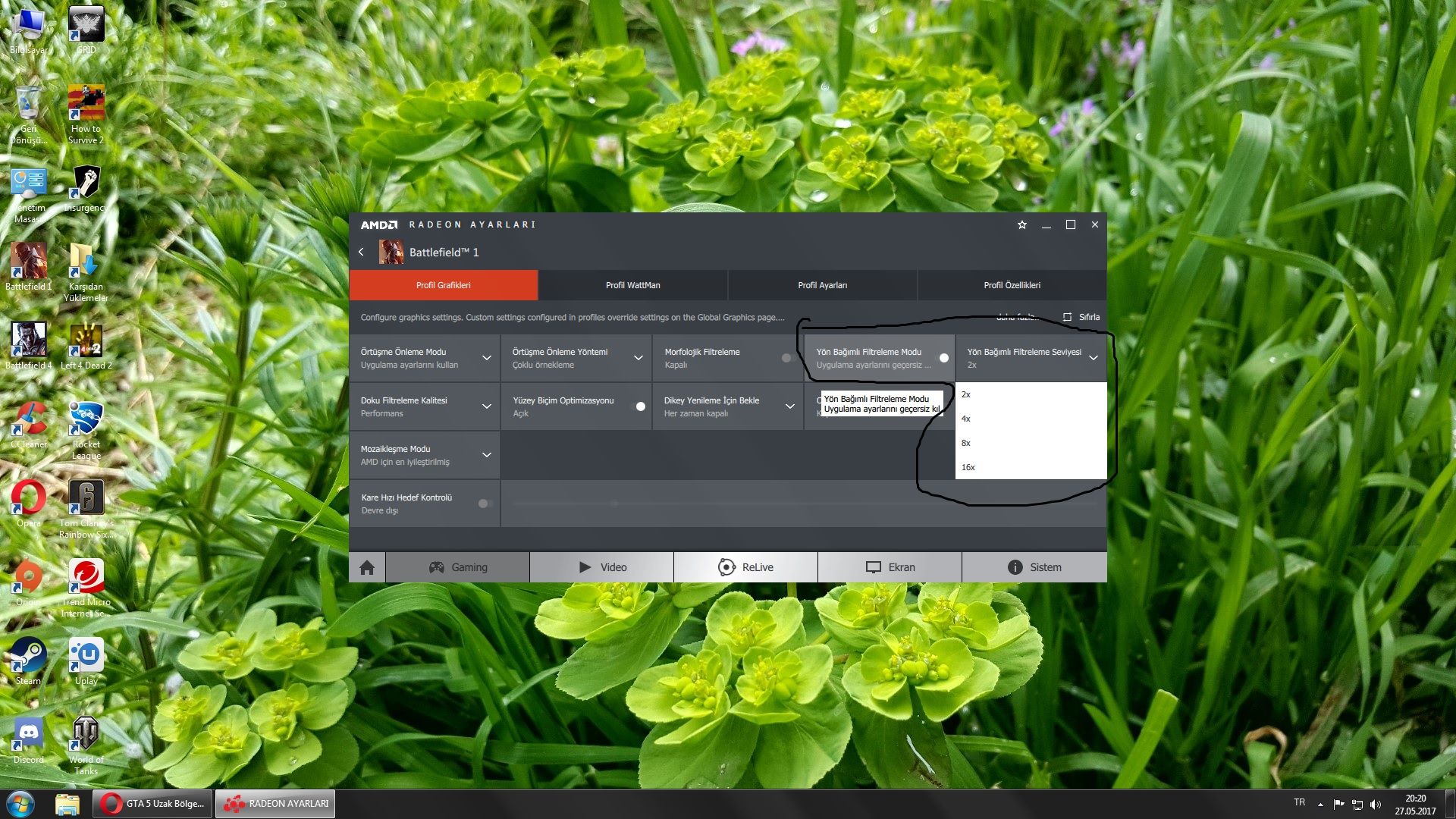1456x819 pixels.
Task: Switch to Profil Özellikleri tab
Action: [1012, 285]
